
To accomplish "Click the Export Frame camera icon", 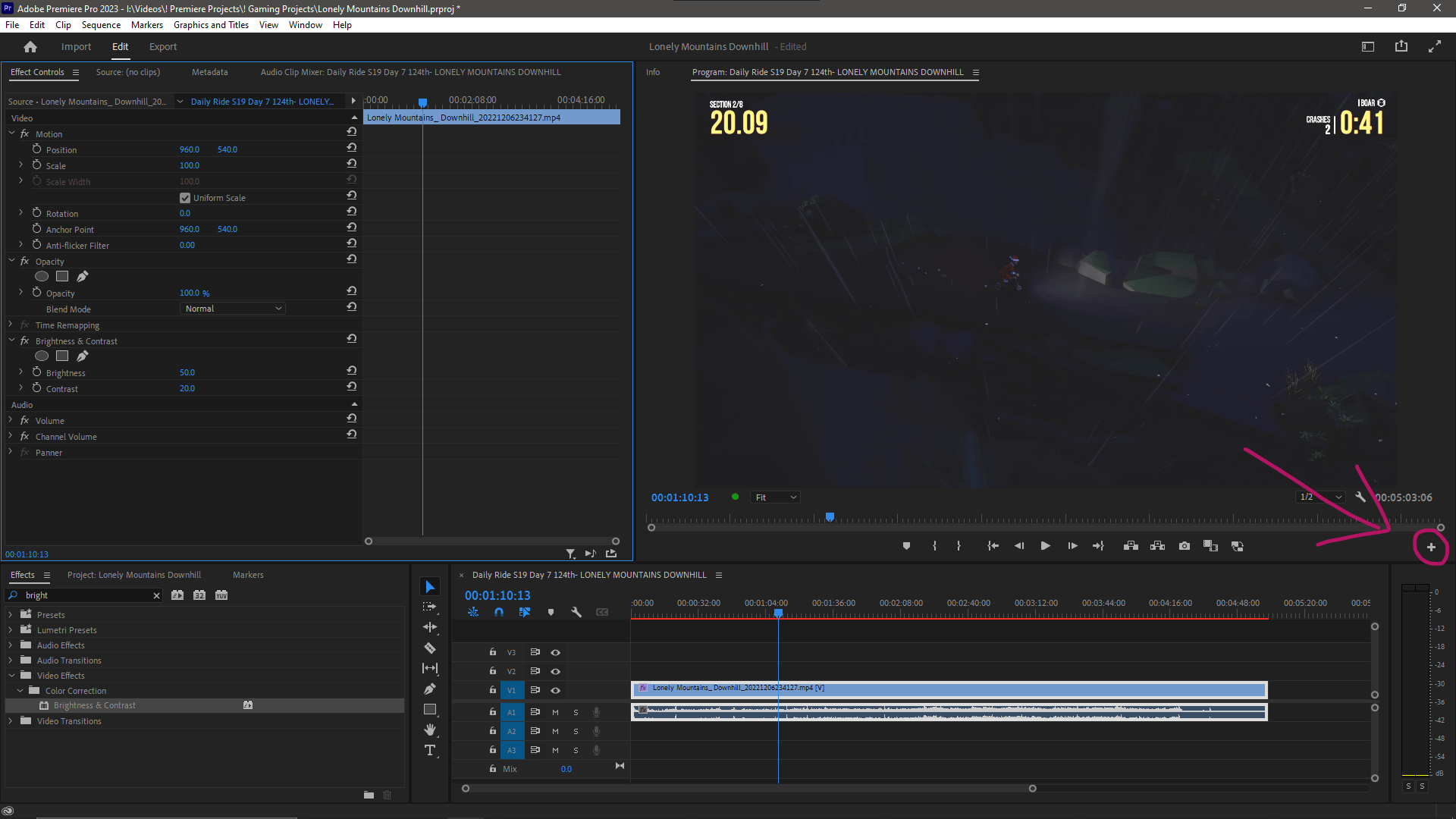I will (1184, 545).
